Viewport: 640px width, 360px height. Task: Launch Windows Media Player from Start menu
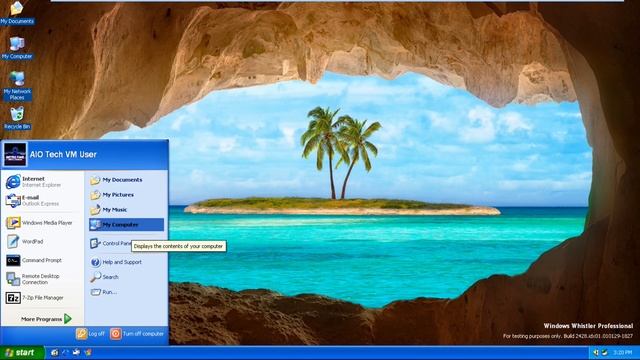(x=42, y=223)
